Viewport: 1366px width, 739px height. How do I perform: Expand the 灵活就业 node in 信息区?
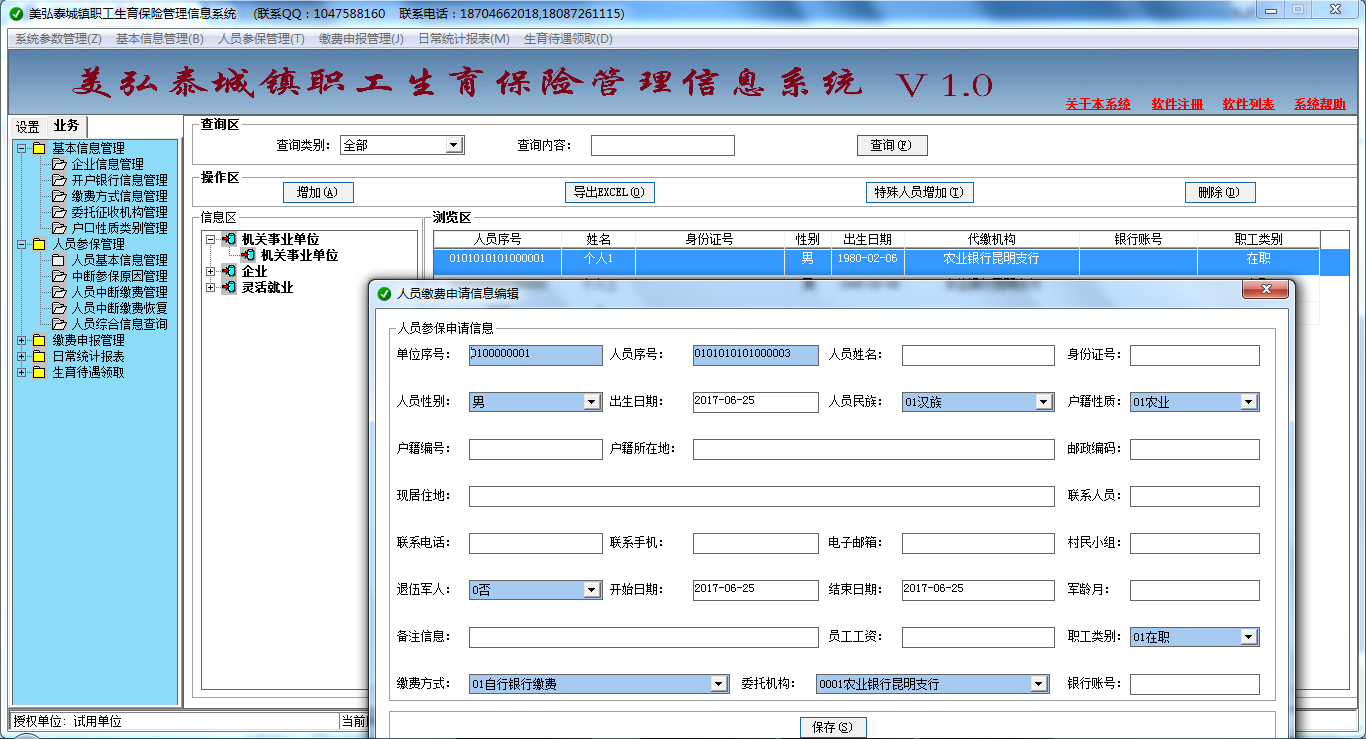(x=210, y=287)
